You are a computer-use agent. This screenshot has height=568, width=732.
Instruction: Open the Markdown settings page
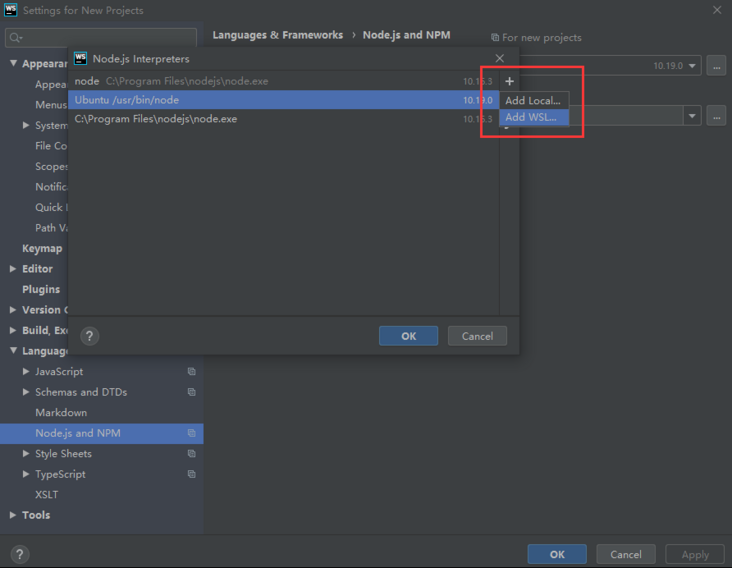click(61, 413)
